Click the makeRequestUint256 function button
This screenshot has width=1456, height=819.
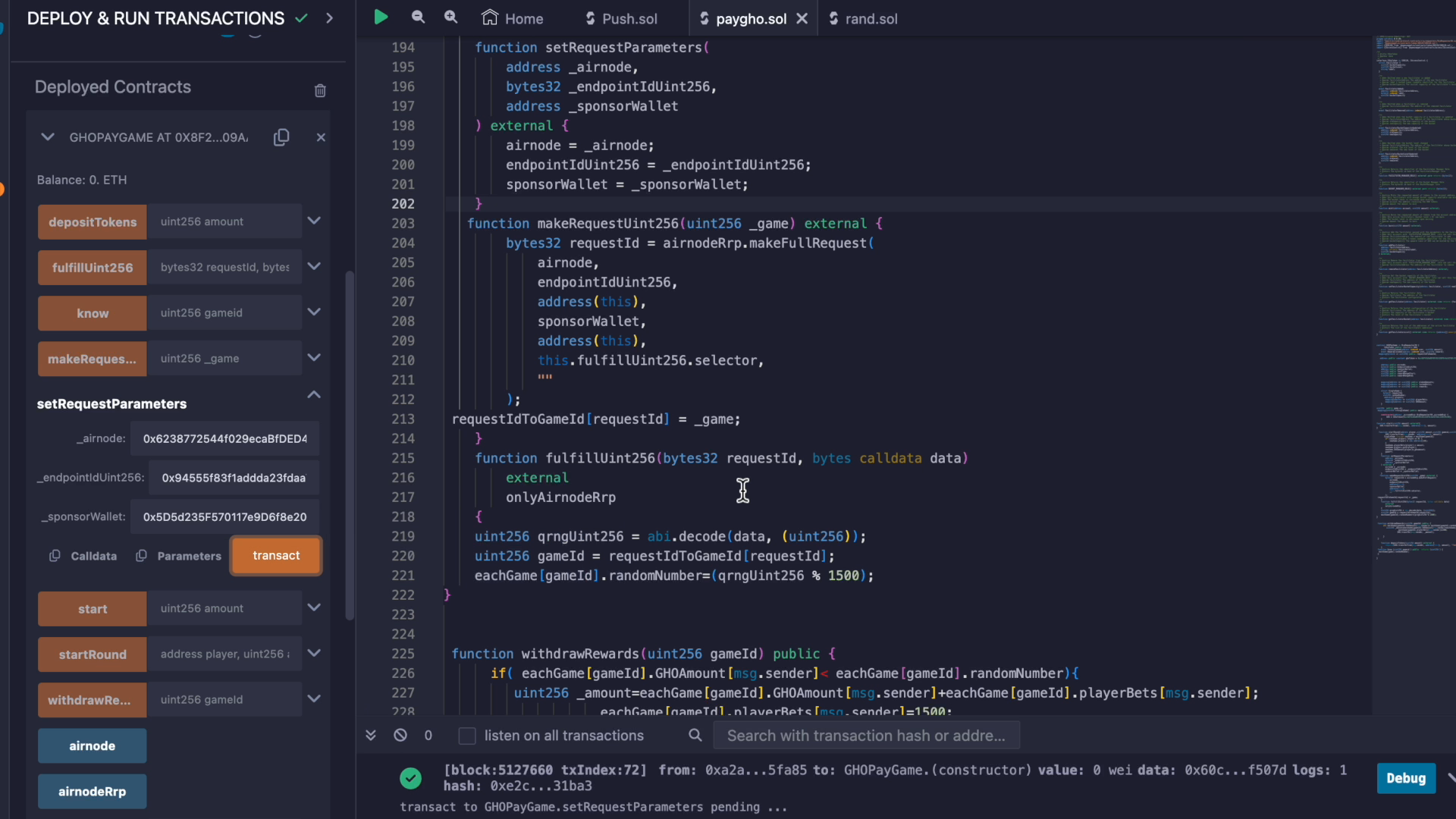tap(93, 358)
